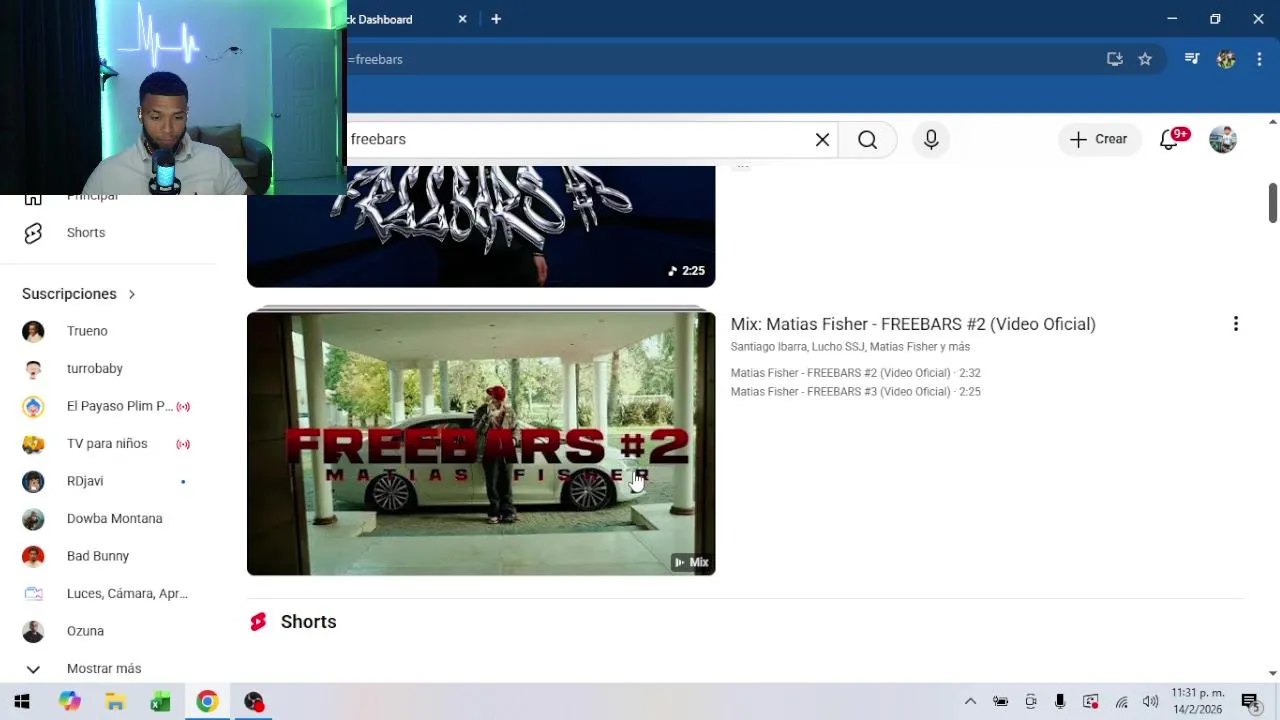The width and height of the screenshot is (1280, 720).
Task: Open Windows notification center
Action: coord(1250,702)
